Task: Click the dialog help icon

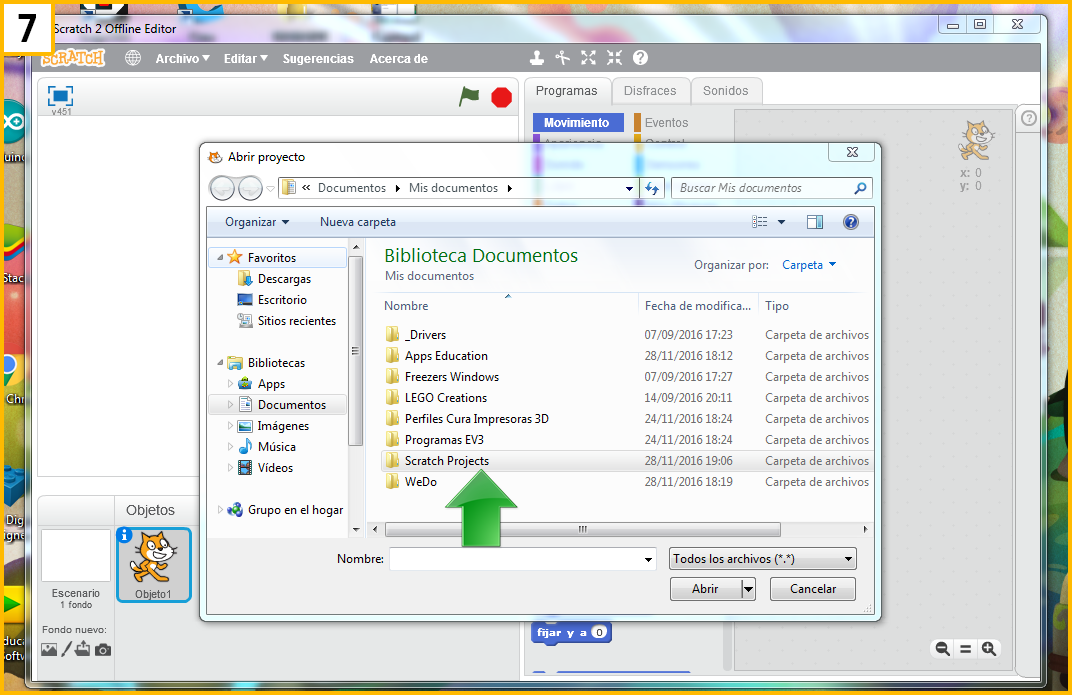Action: (x=850, y=222)
